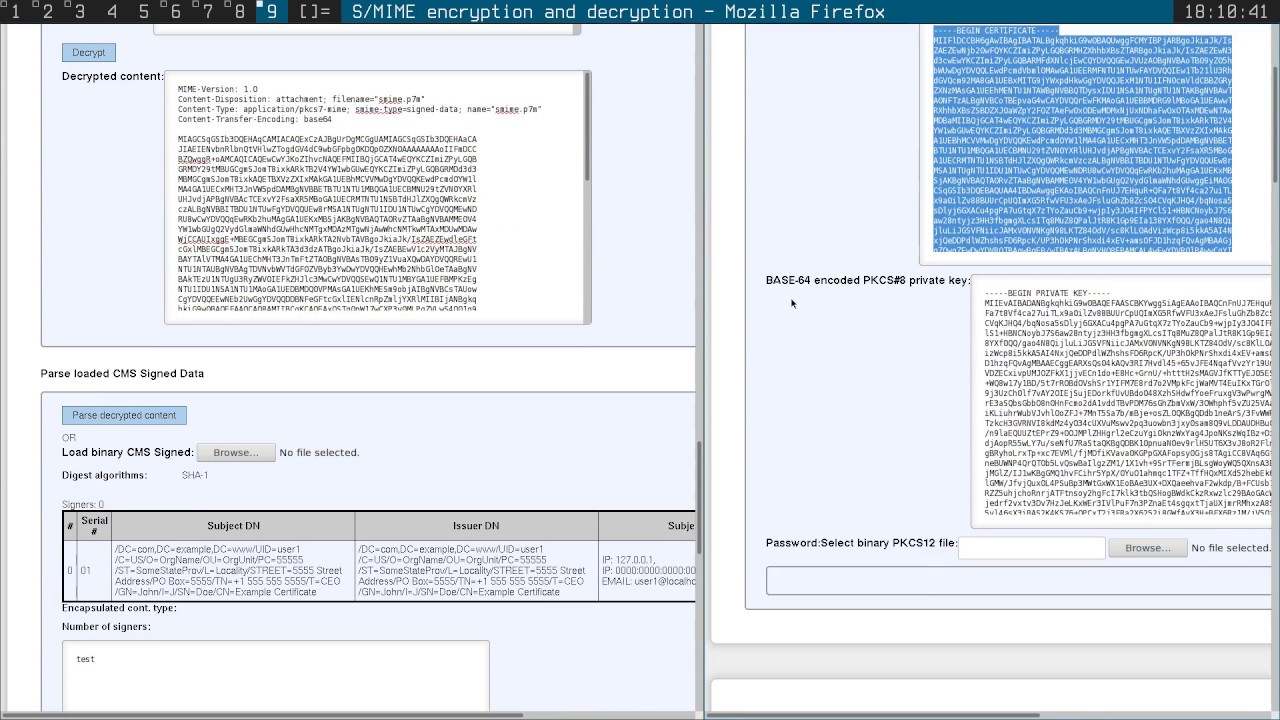Switch to workspace tag 6

(177, 12)
